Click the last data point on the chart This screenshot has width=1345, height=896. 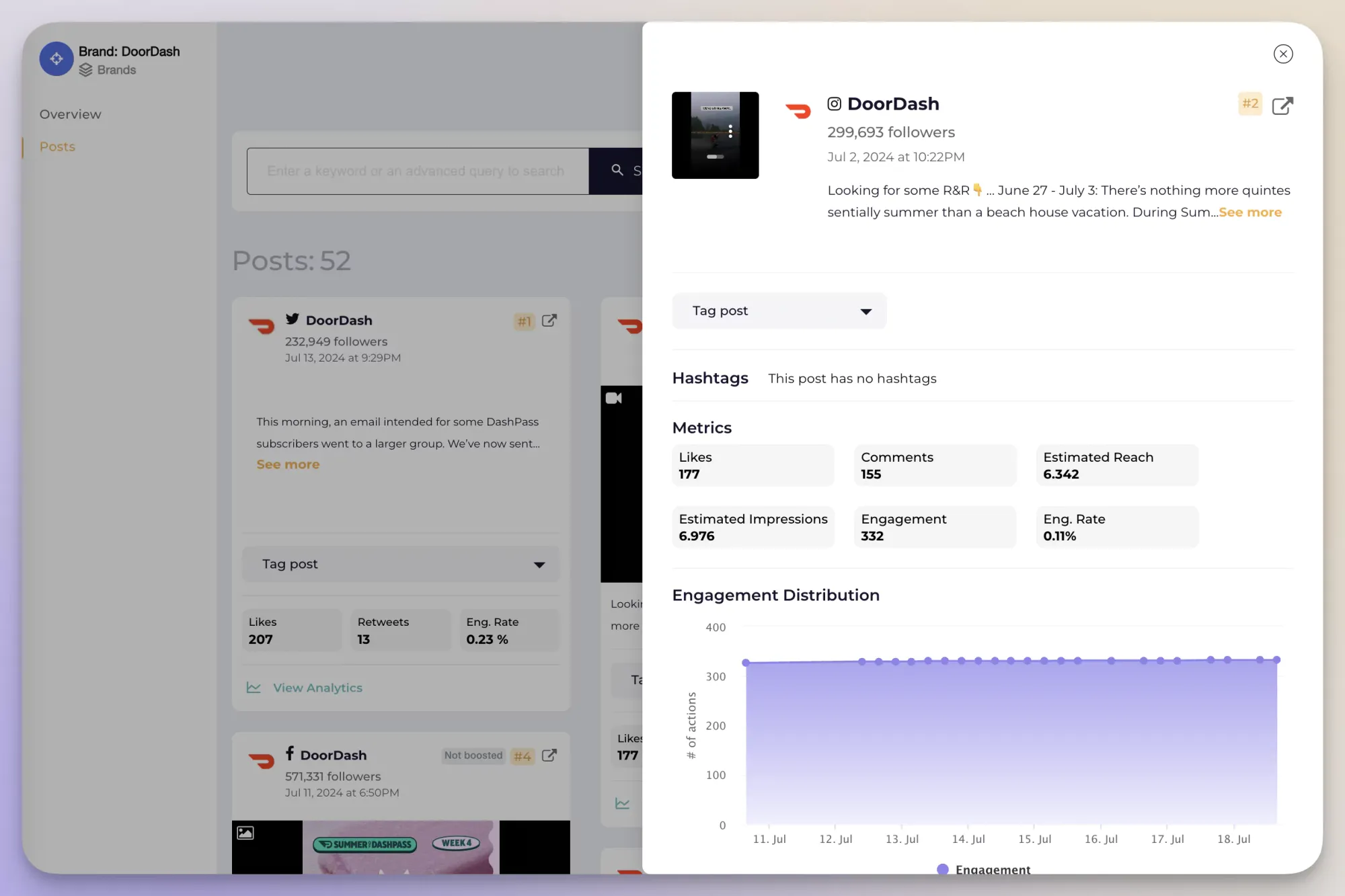(x=1276, y=660)
